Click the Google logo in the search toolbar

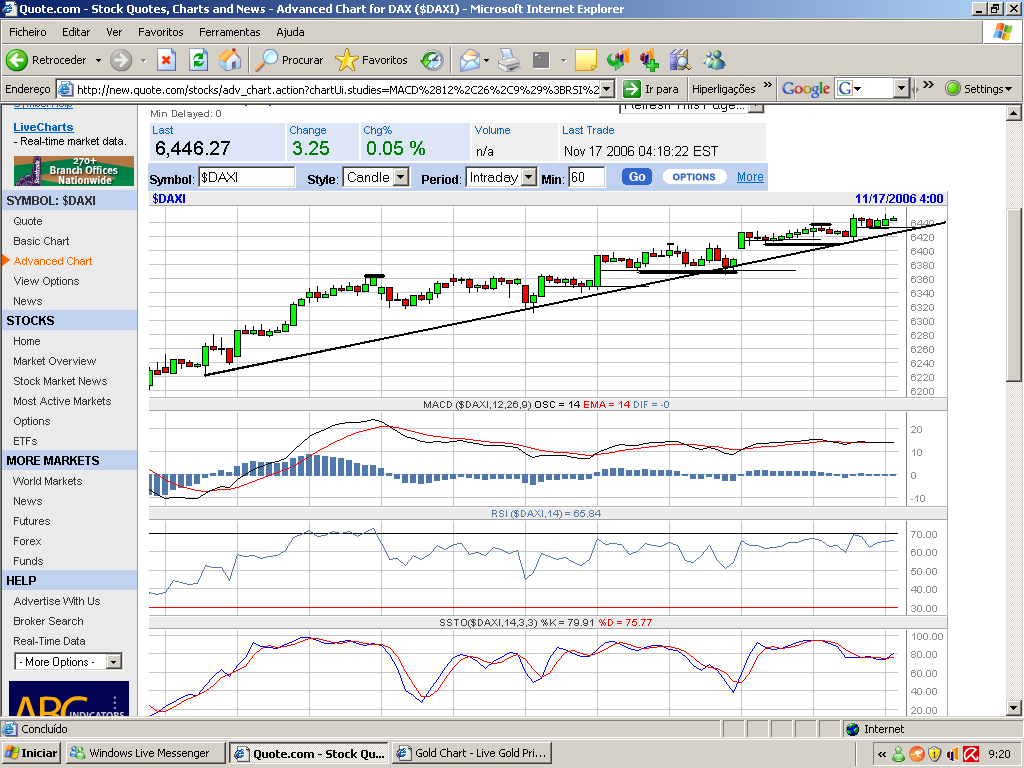[x=806, y=89]
